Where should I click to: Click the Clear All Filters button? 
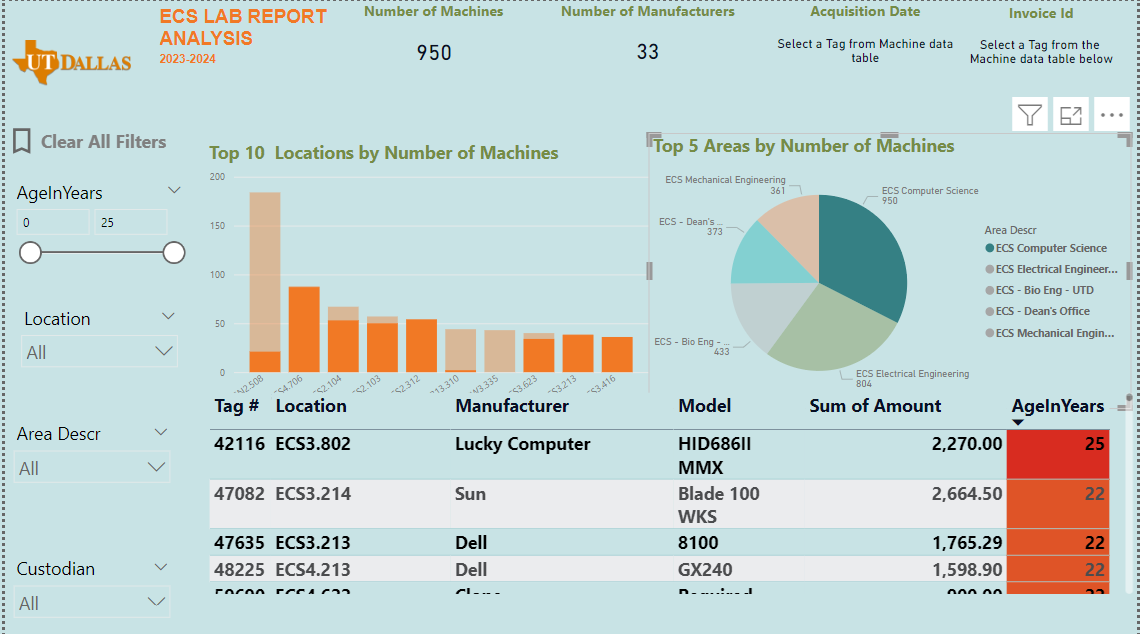click(x=103, y=142)
